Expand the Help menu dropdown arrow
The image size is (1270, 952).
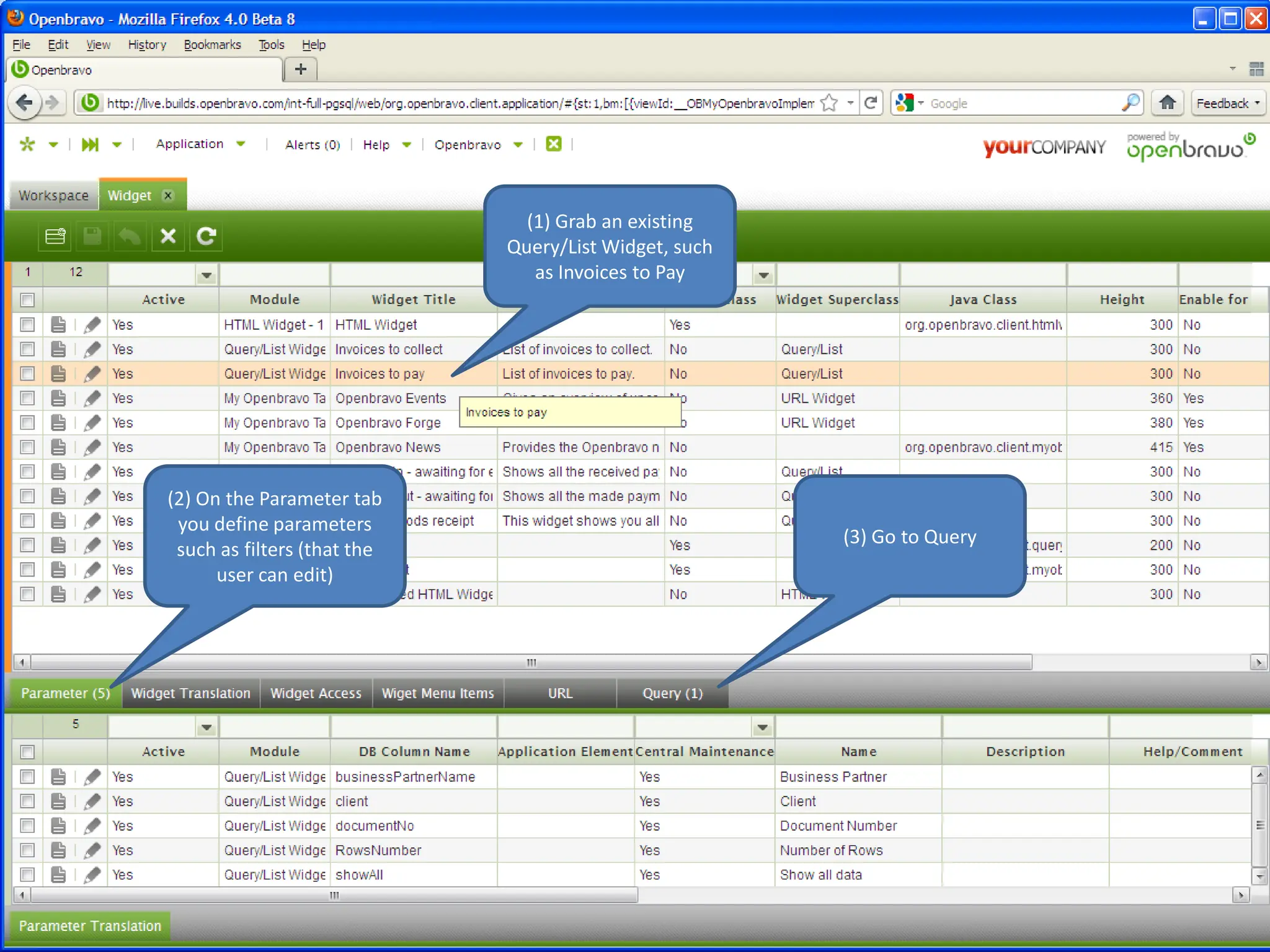coord(407,145)
